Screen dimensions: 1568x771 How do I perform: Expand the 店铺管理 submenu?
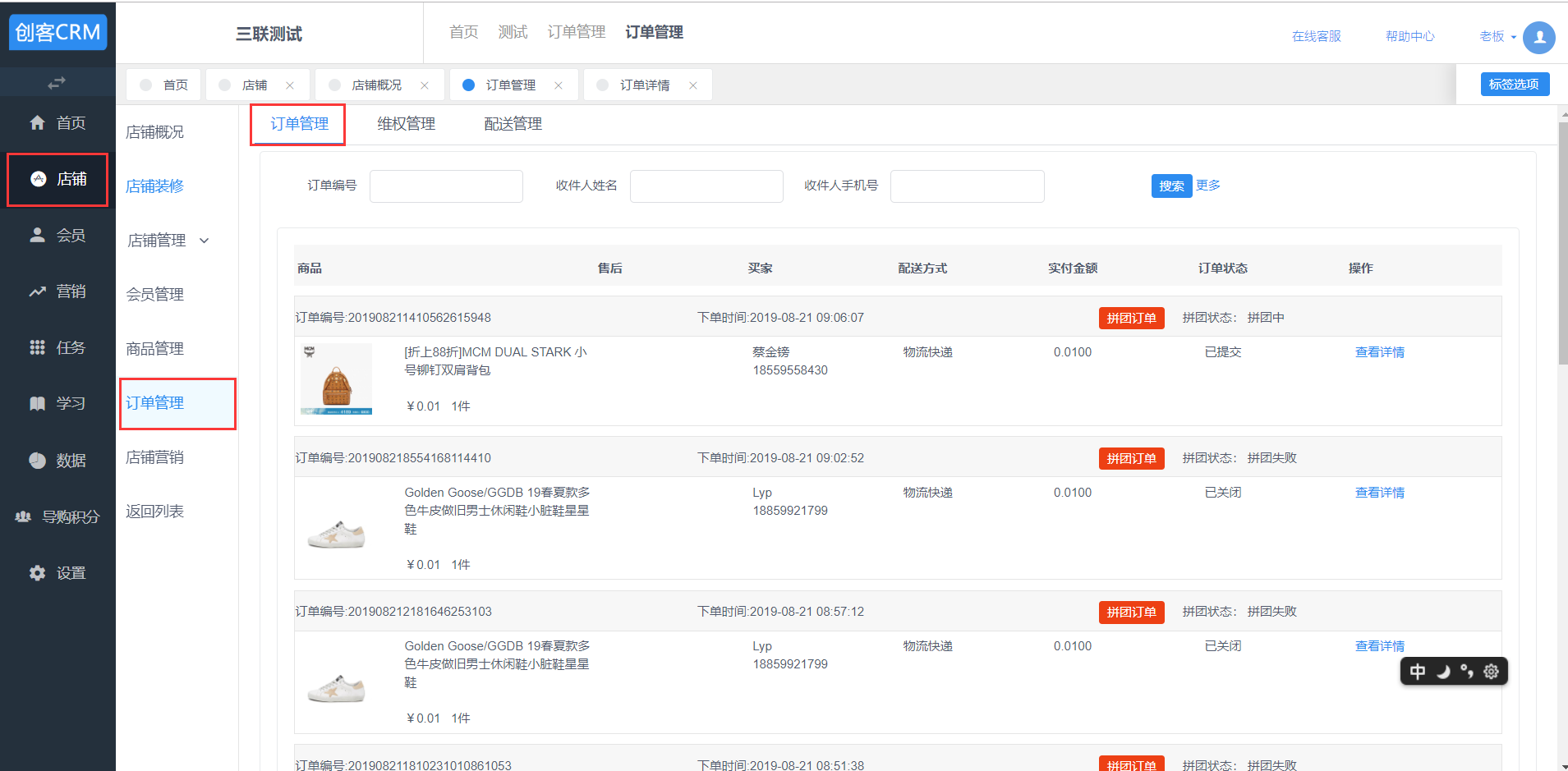[205, 241]
